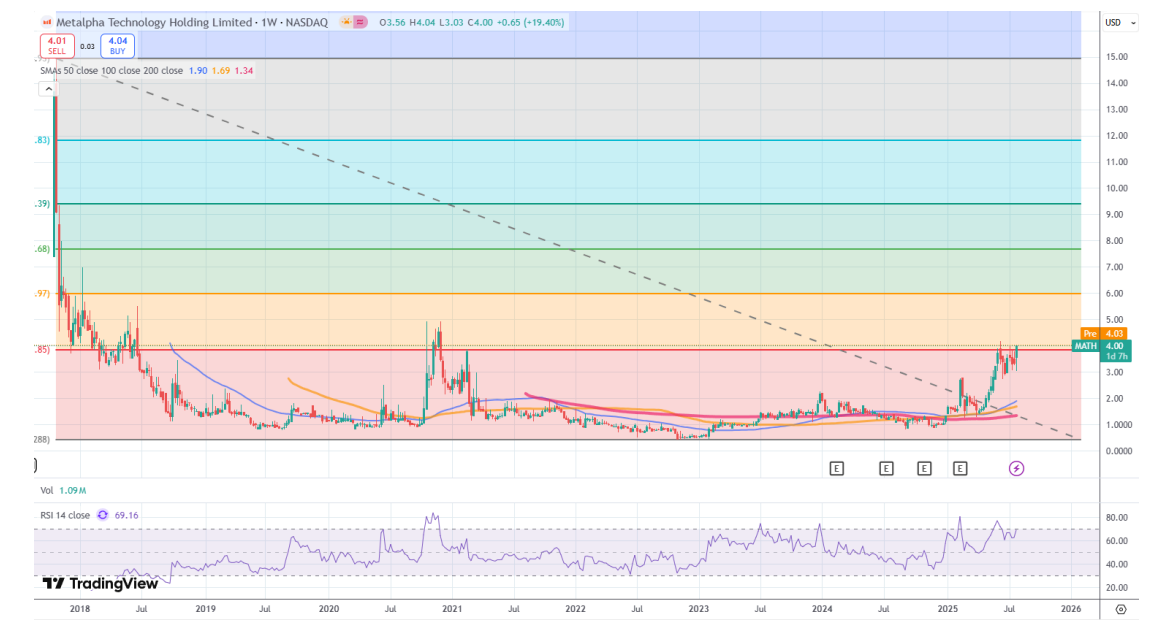Click the 2018 time axis label

79,609
